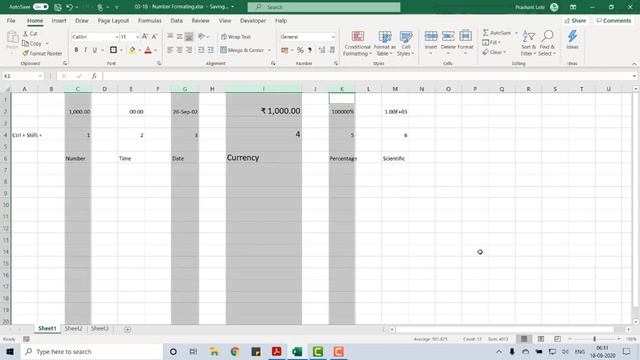The height and width of the screenshot is (360, 640).
Task: Click the Insert cells icon
Action: (x=431, y=36)
